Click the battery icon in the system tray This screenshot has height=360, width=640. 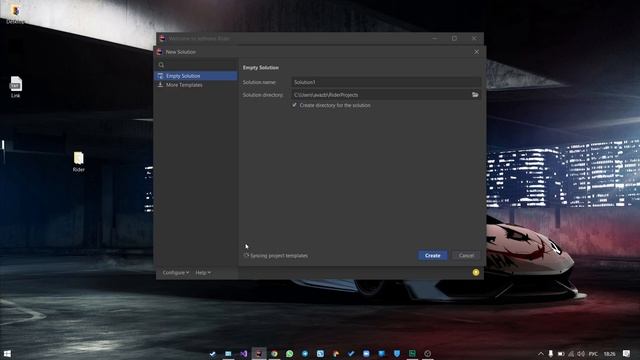[x=561, y=353]
